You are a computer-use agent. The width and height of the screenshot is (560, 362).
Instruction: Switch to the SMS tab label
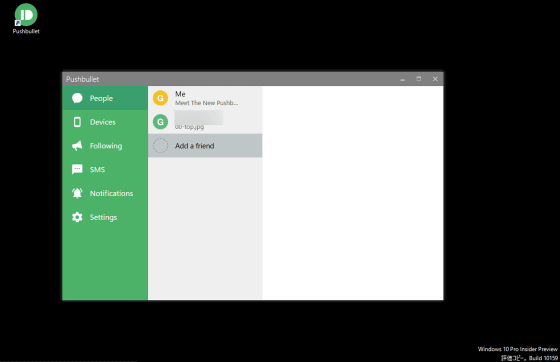click(x=97, y=170)
